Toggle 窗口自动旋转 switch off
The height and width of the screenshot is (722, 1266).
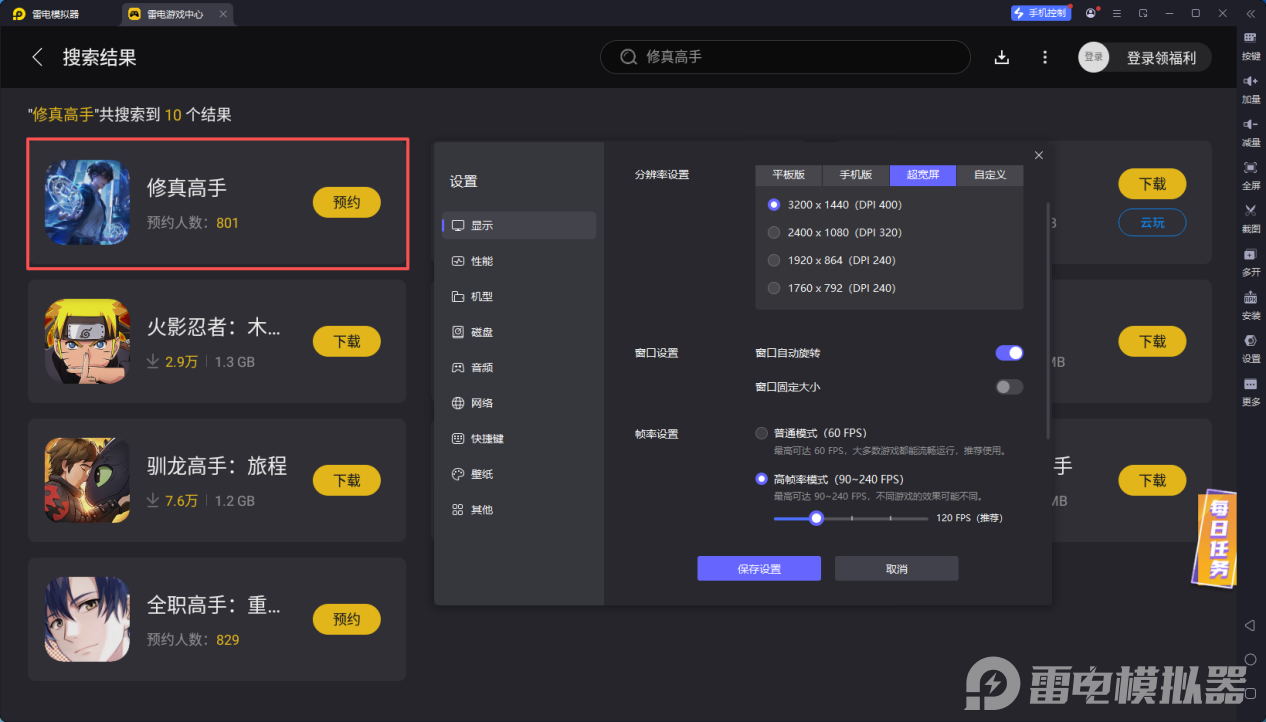pyautogui.click(x=1009, y=353)
